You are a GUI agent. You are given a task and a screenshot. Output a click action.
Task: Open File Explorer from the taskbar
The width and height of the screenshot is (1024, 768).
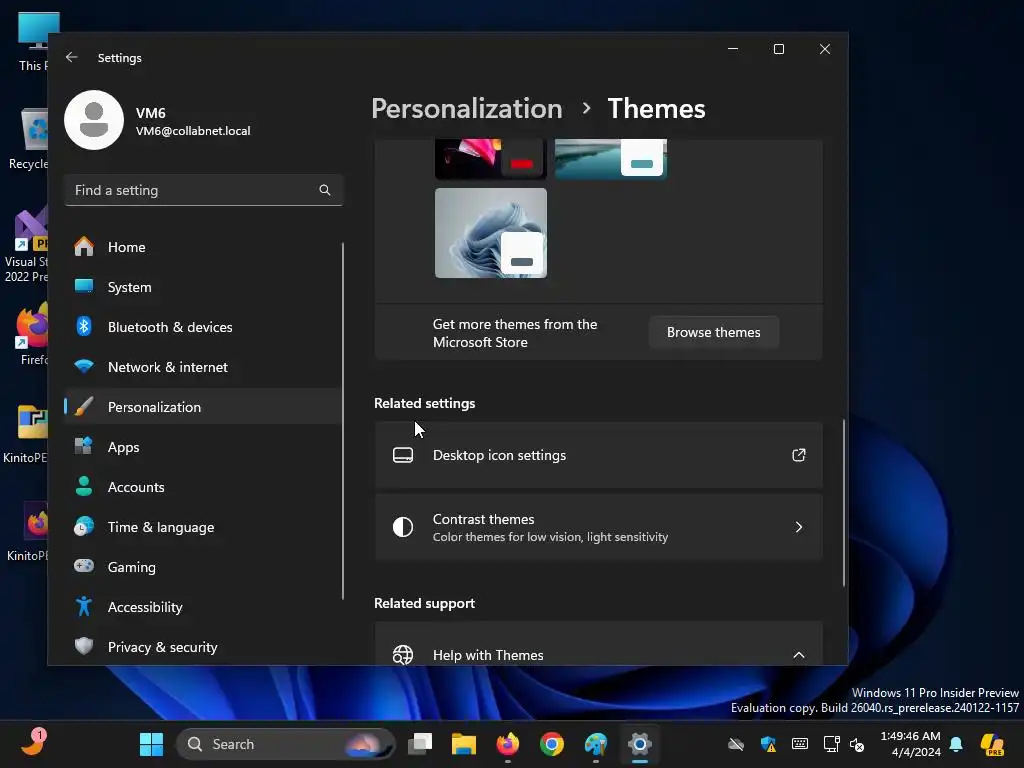(464, 744)
